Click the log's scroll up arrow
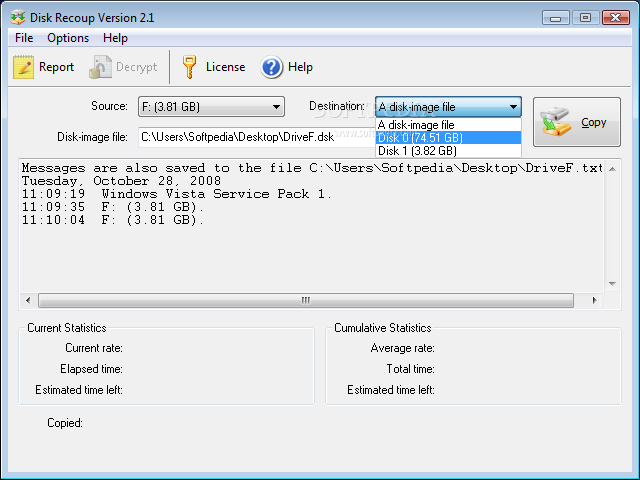 click(612, 169)
